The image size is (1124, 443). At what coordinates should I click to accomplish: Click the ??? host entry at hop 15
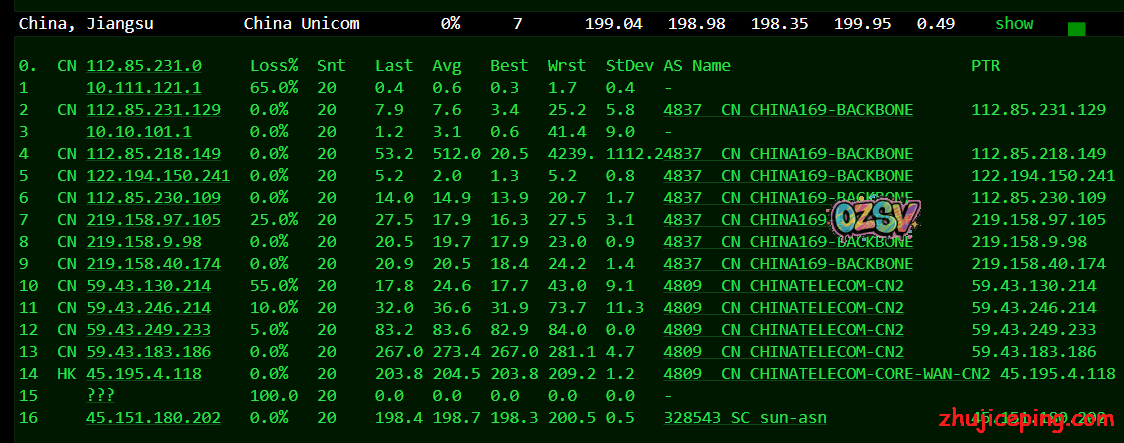[100, 396]
